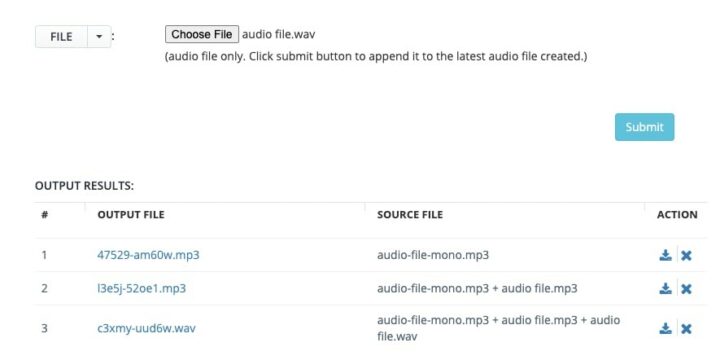Viewport: 720px width, 360px height.
Task: Click the # column header
Action: (x=45, y=214)
